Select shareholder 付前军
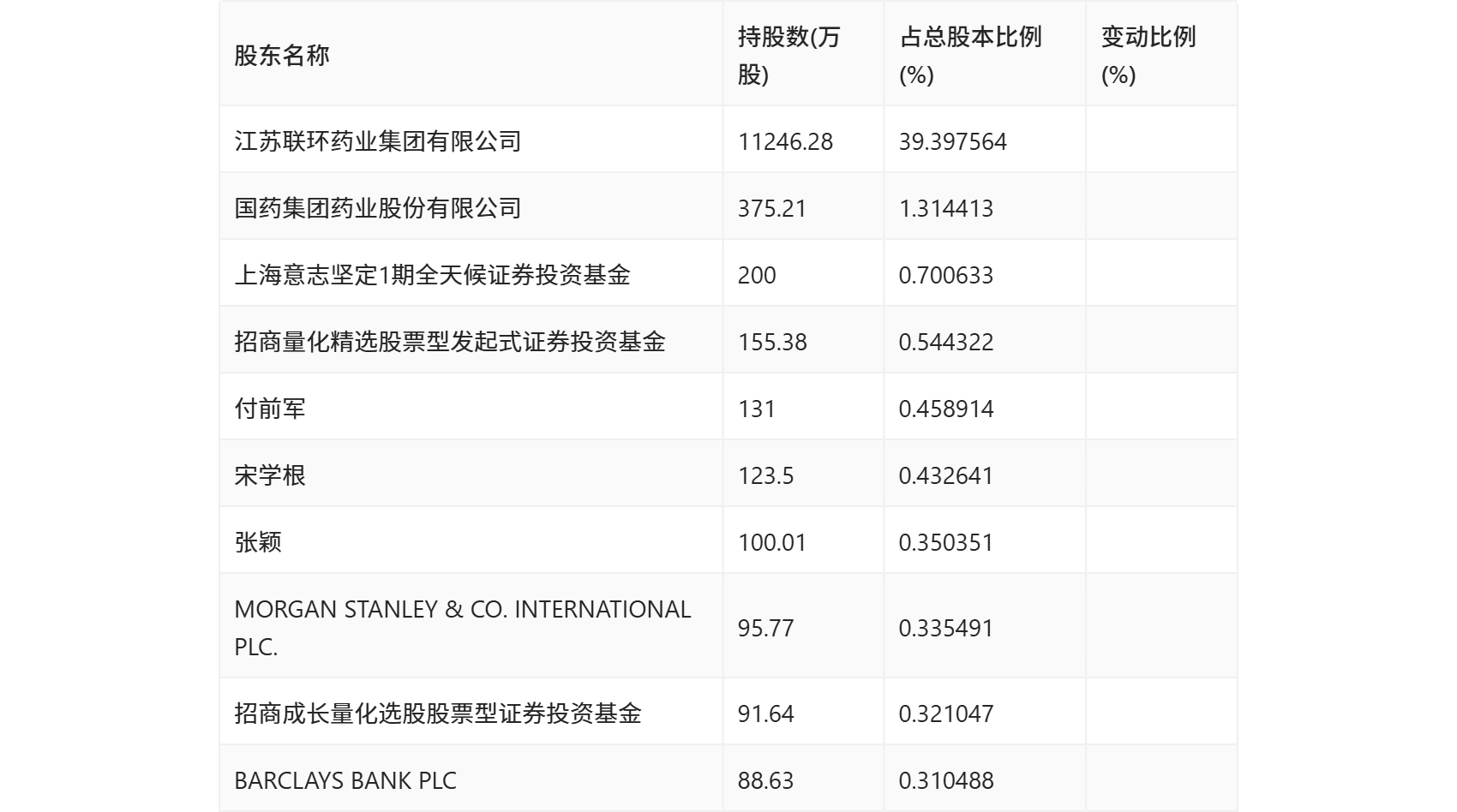 click(x=270, y=408)
